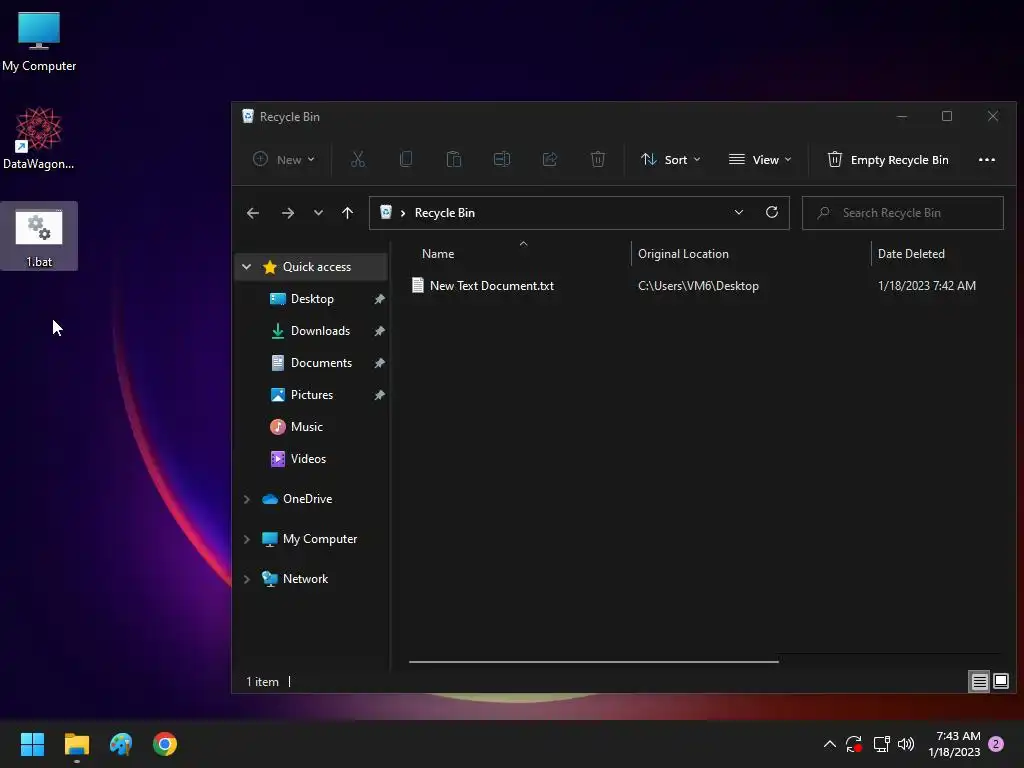Click the 1/18/2023 7:42 AM date cell
1024x768 pixels.
[927, 286]
